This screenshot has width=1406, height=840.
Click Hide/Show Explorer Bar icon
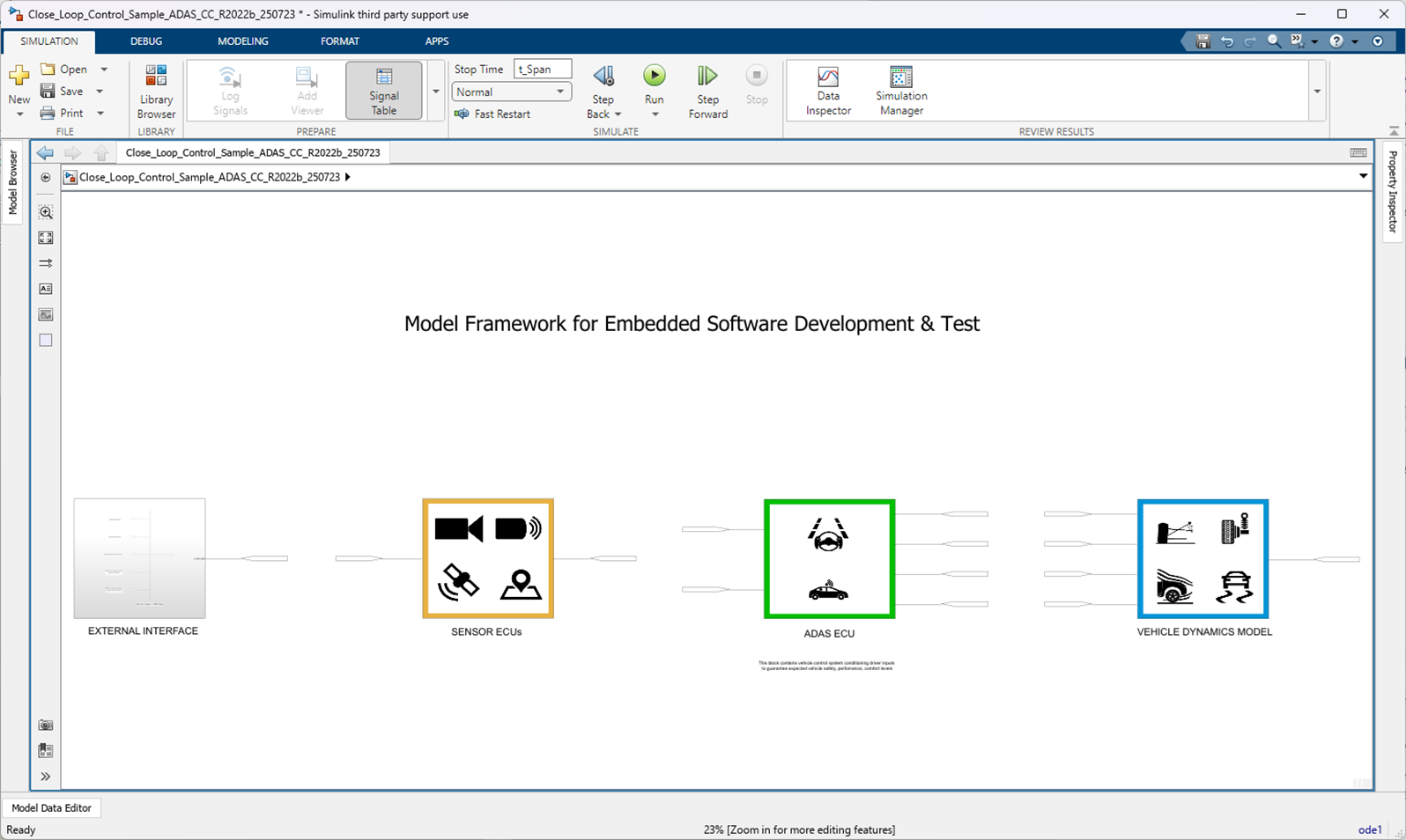46,177
